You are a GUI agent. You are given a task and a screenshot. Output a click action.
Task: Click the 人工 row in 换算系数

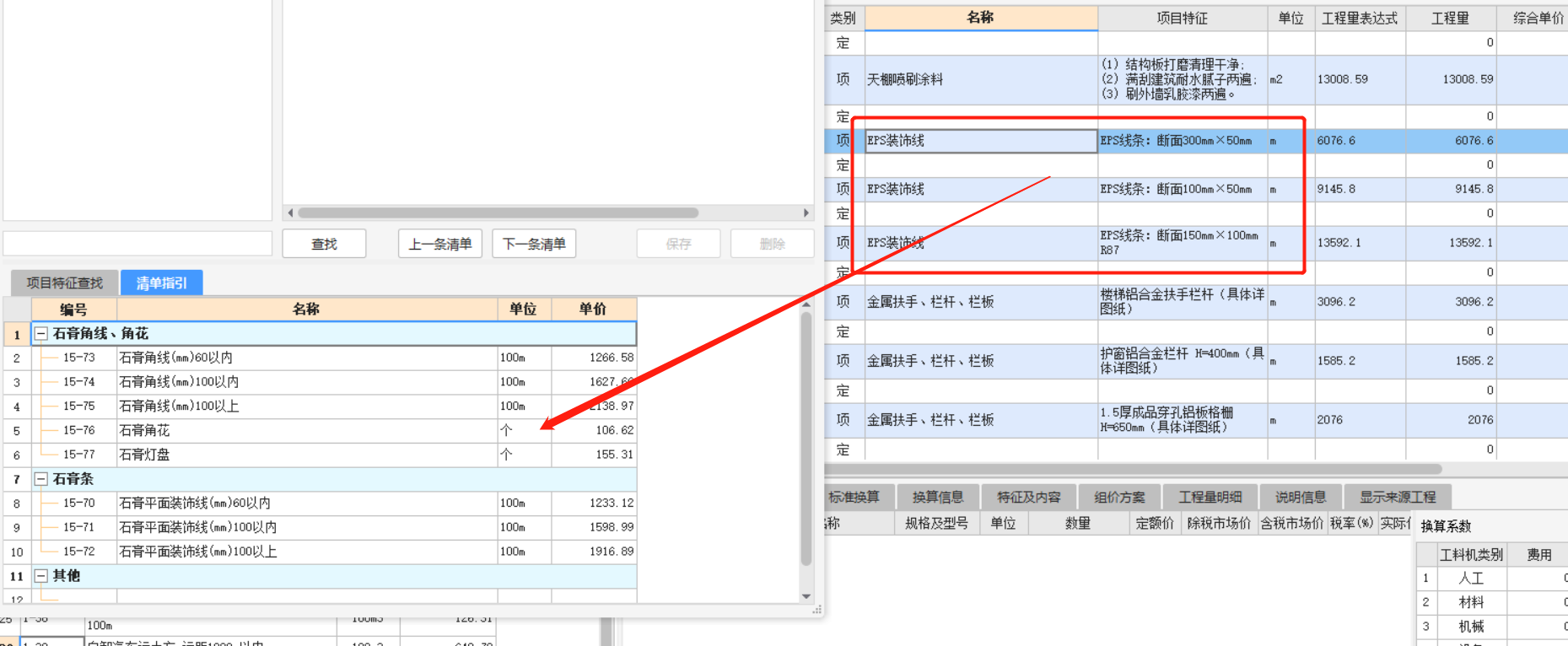tap(1491, 579)
